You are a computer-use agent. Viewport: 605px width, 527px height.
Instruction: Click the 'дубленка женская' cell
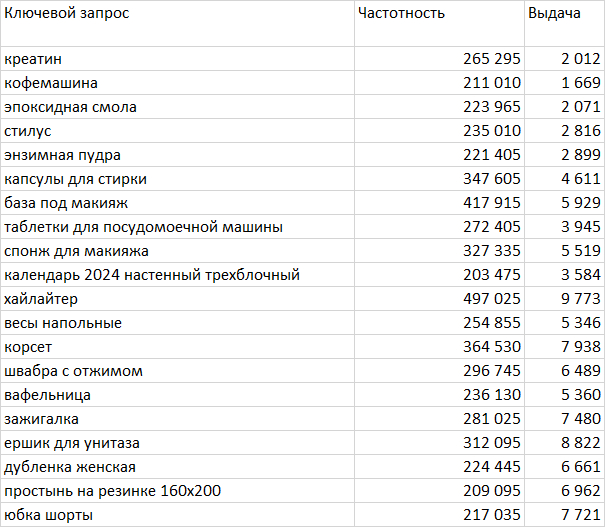(x=70, y=467)
